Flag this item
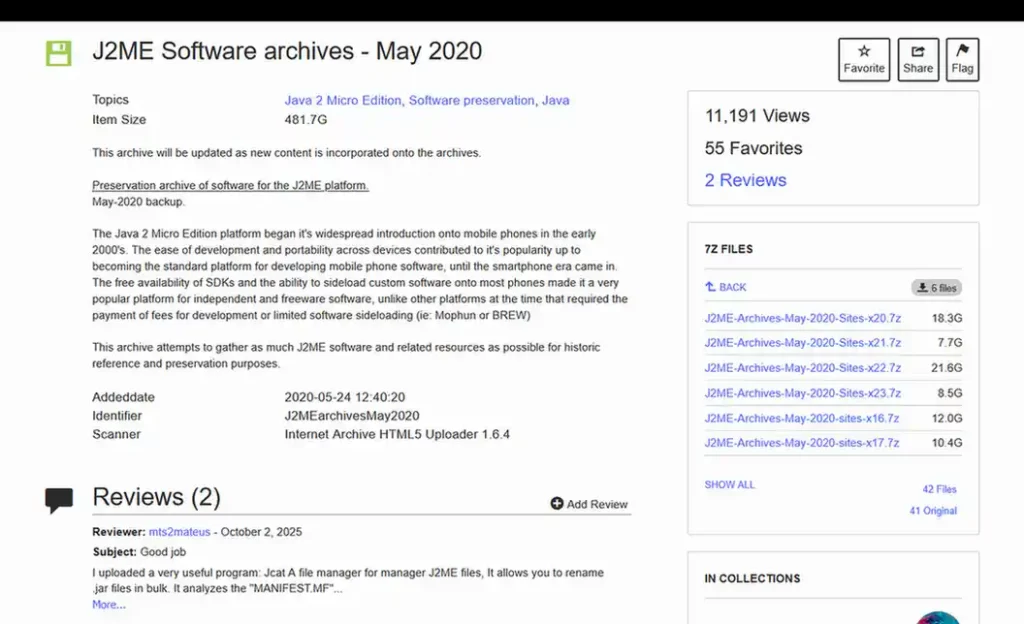1024x624 pixels. coord(962,59)
